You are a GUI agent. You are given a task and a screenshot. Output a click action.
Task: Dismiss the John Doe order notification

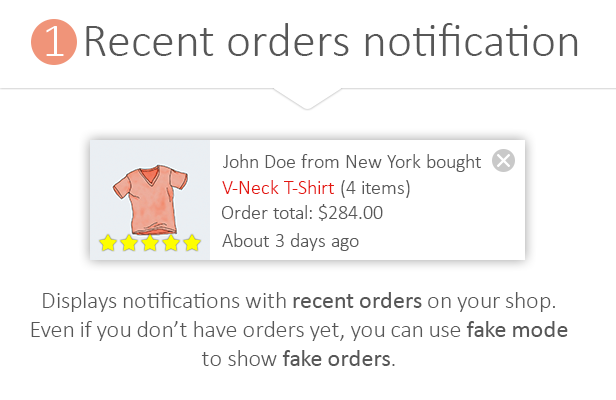coord(503,160)
